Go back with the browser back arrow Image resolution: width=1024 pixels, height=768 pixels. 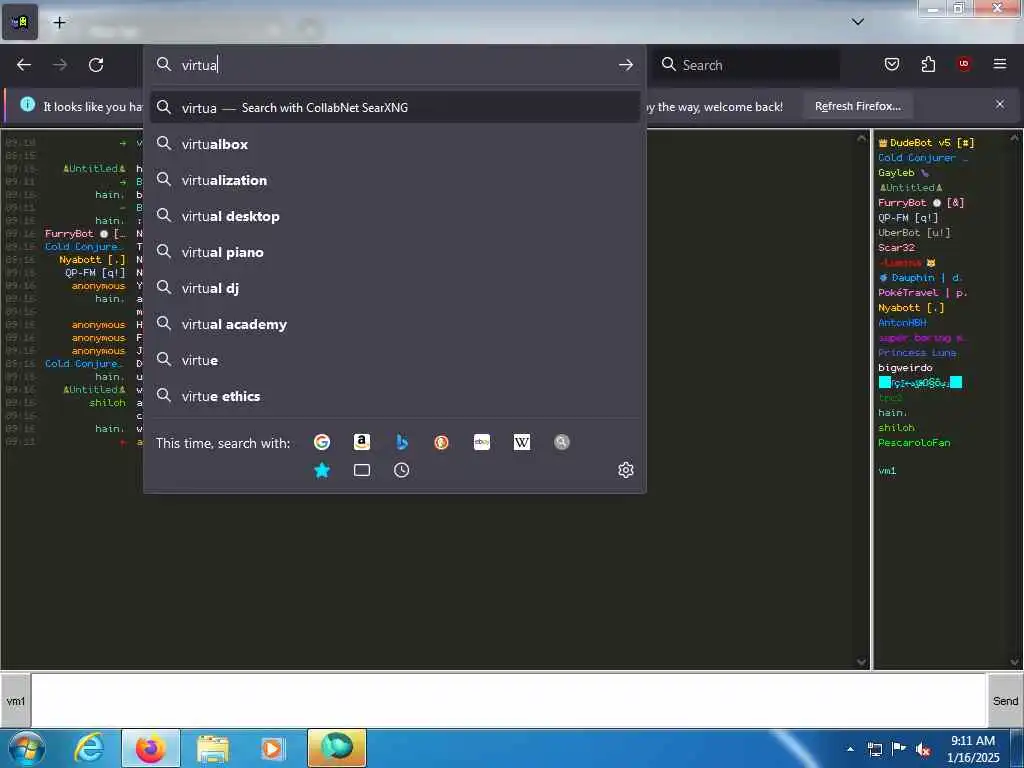[24, 65]
